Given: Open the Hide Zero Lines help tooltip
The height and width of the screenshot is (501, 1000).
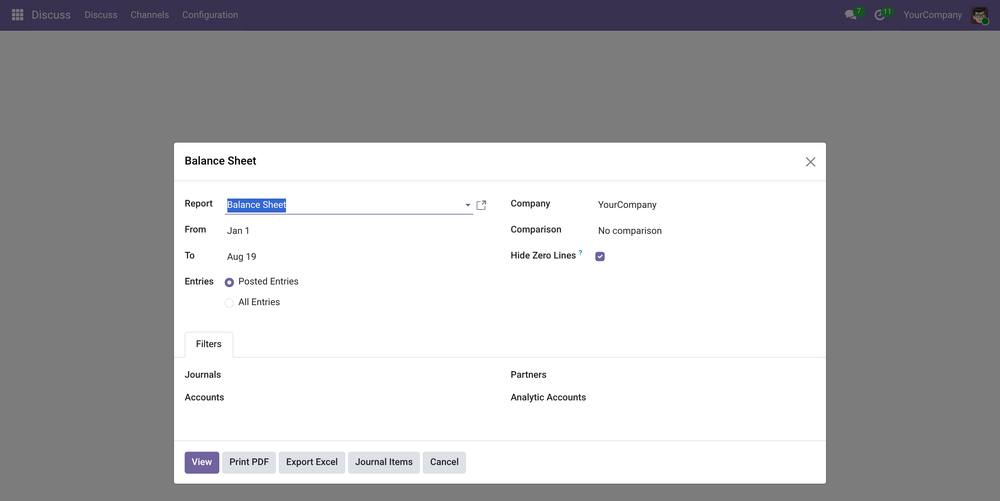Looking at the screenshot, I should [580, 253].
